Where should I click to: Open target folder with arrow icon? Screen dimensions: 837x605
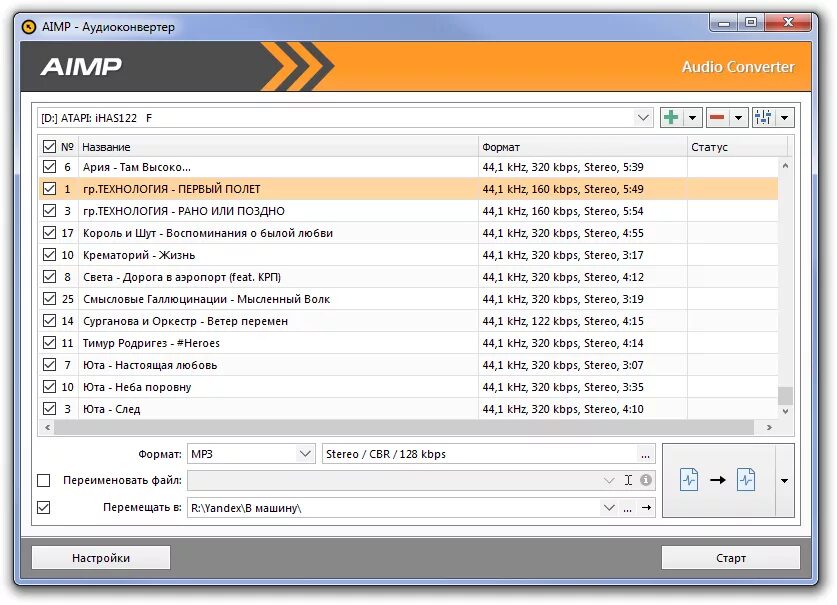click(646, 508)
